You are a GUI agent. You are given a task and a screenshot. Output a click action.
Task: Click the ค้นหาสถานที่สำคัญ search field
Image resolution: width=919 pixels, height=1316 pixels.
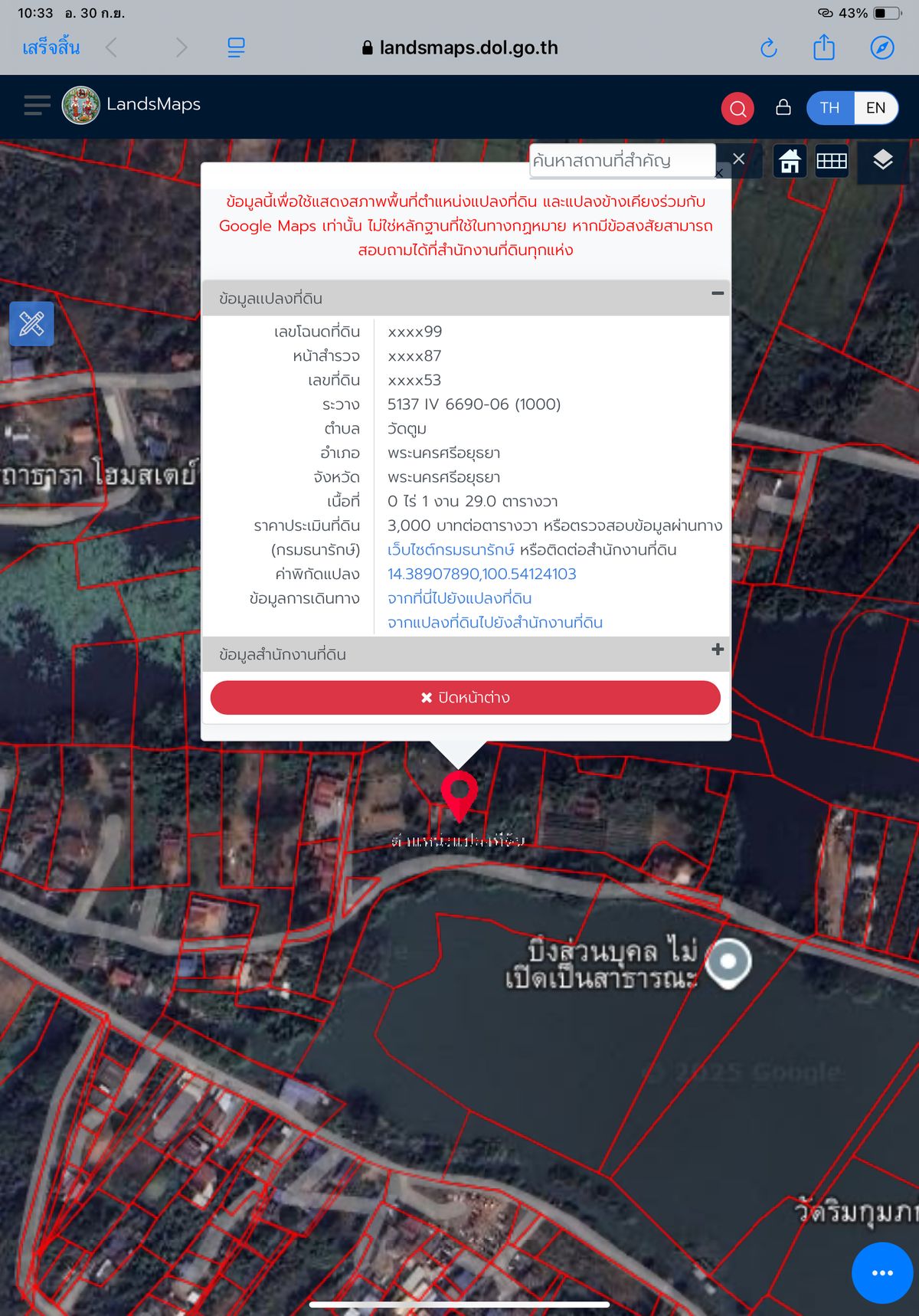621,161
